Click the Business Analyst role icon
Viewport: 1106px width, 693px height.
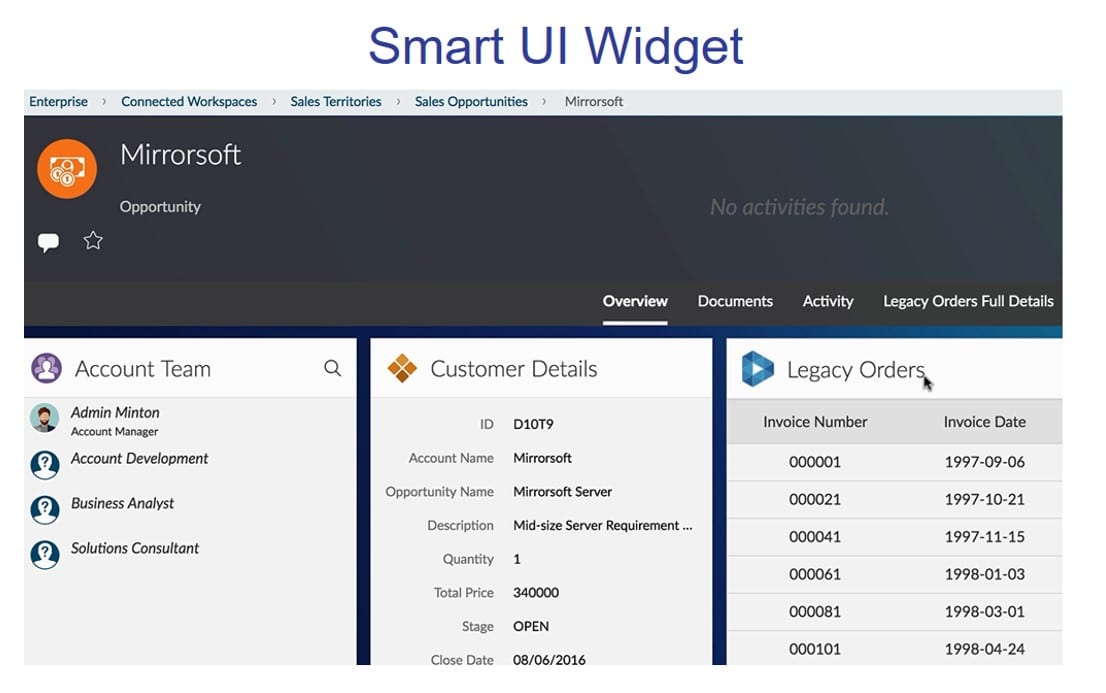tap(44, 509)
